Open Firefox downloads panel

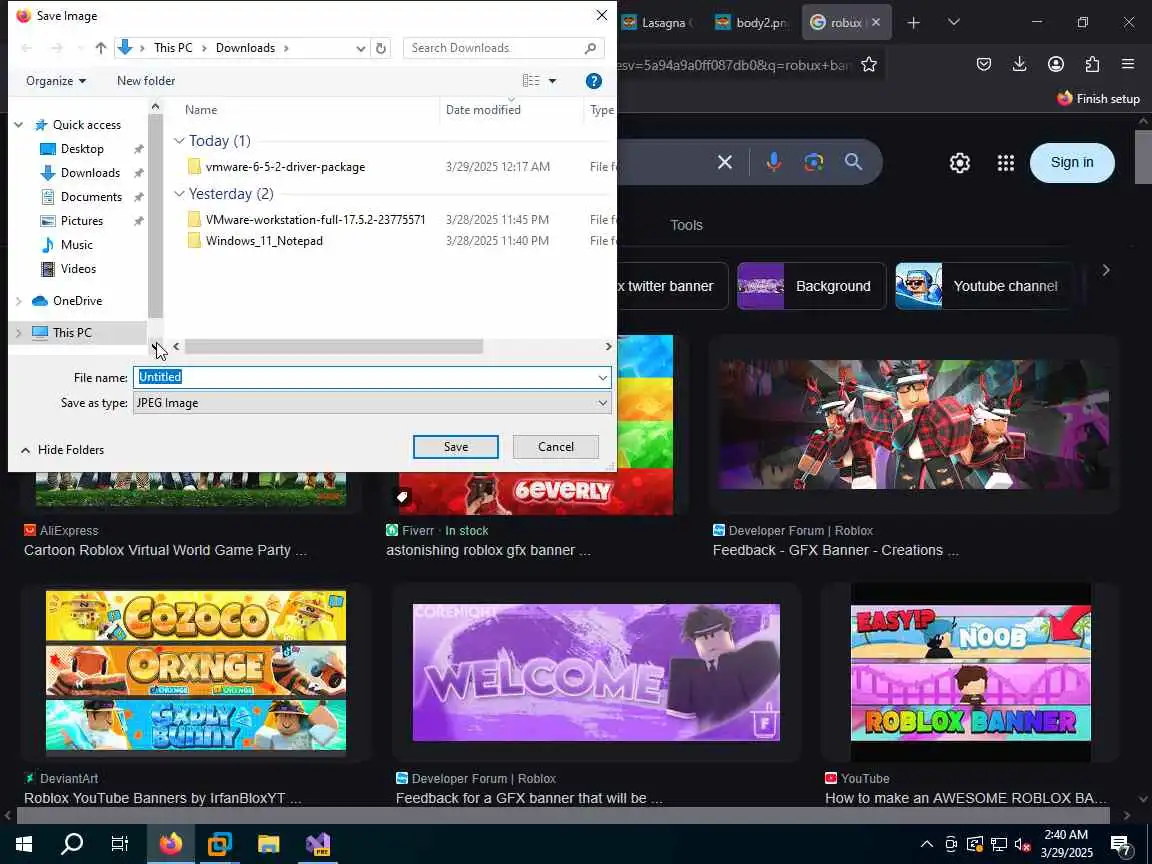coord(1019,65)
